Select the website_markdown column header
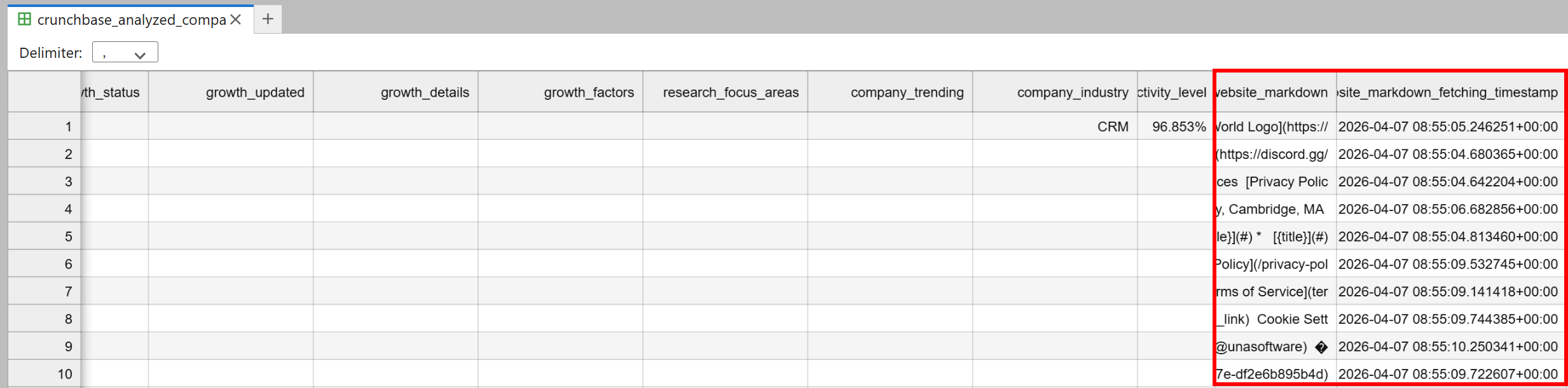This screenshot has width=1568, height=388. tap(1272, 92)
